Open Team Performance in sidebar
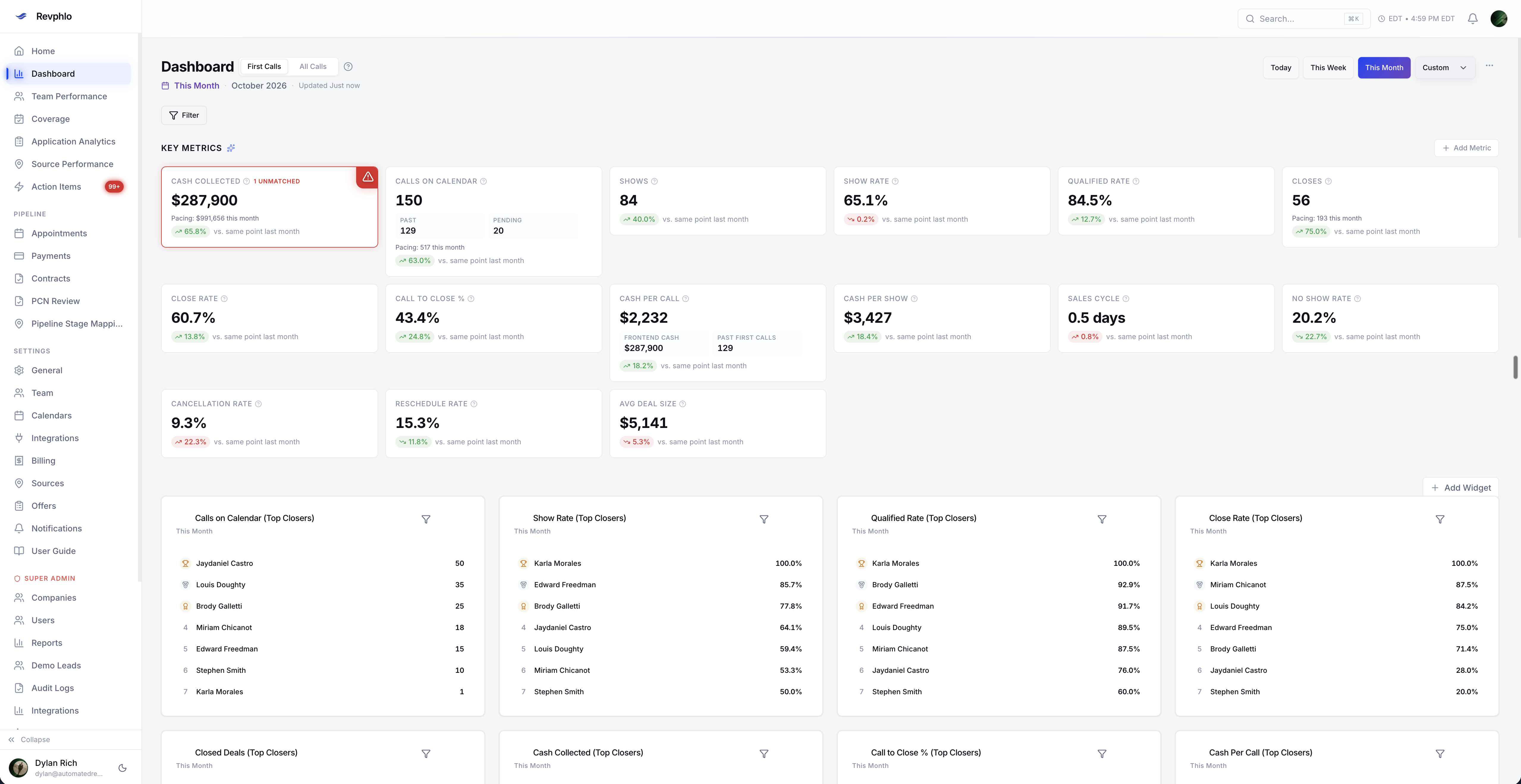 click(x=68, y=96)
